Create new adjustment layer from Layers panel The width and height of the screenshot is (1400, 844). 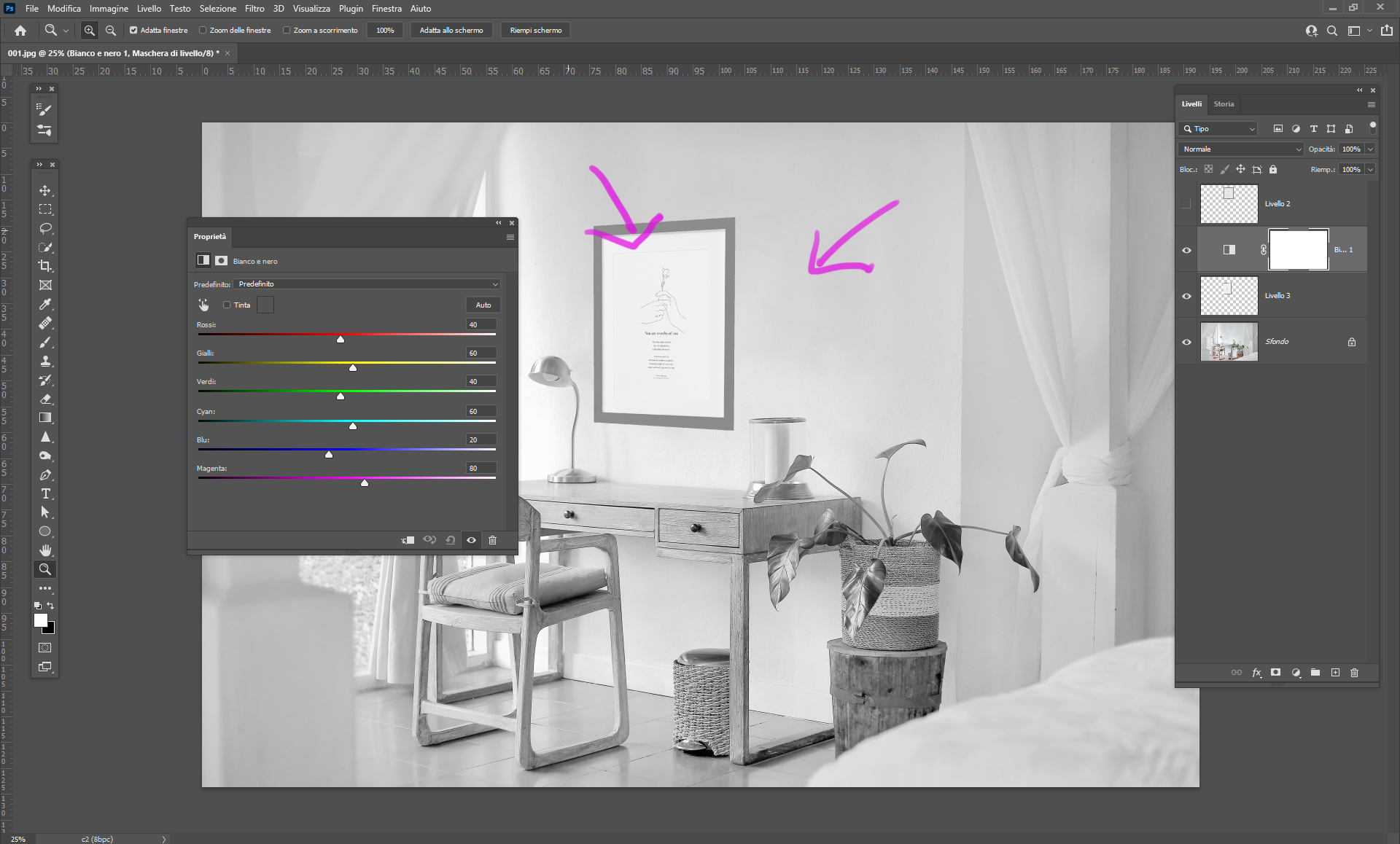1296,673
